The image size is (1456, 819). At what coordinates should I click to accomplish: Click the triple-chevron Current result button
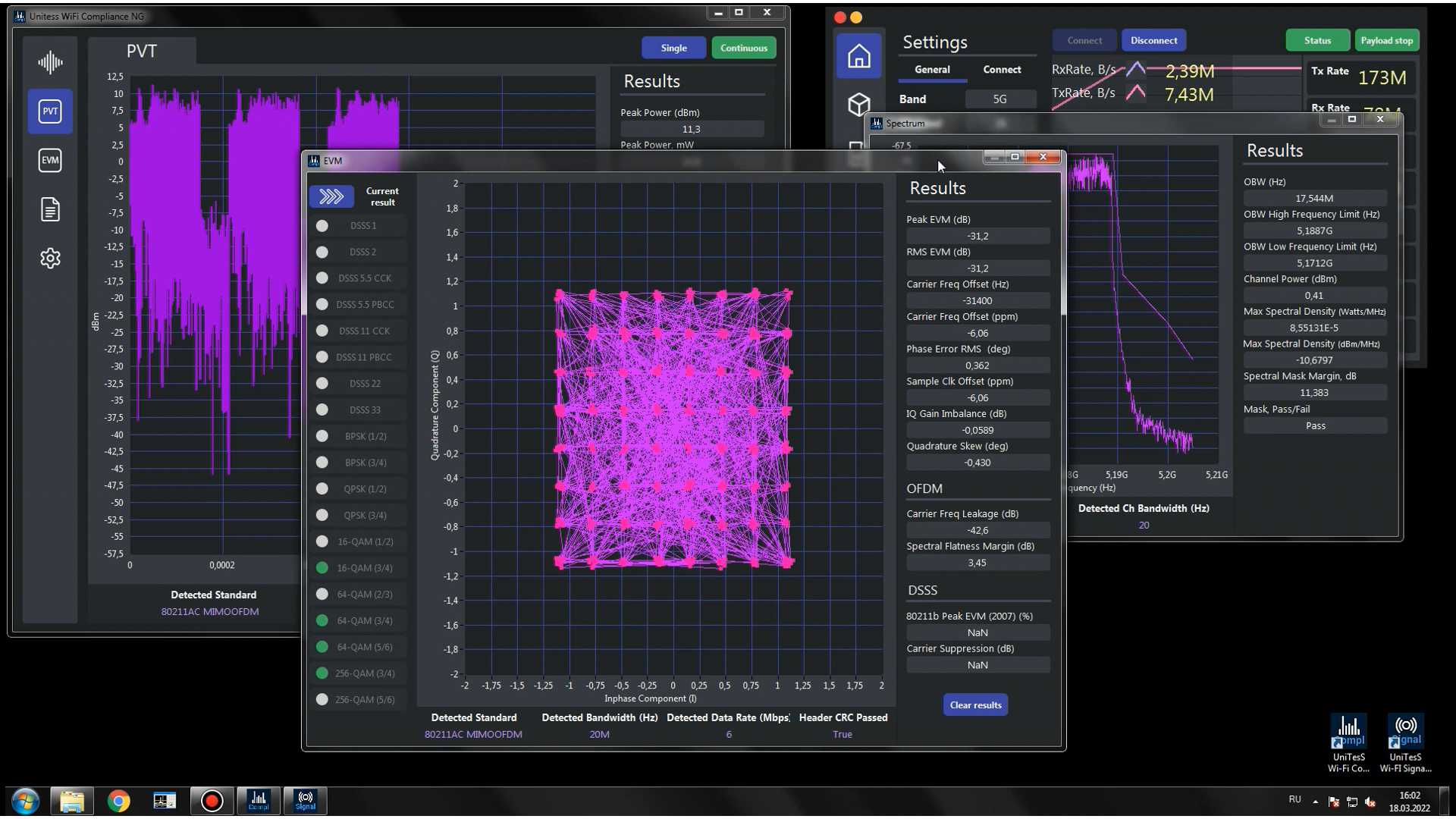pyautogui.click(x=331, y=196)
